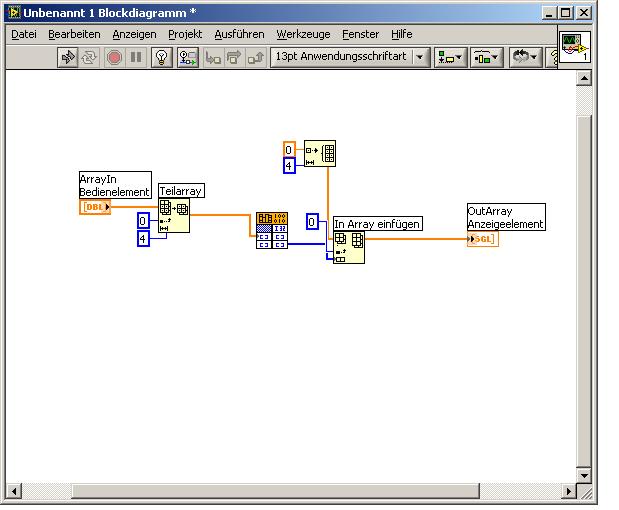Click the Step Over button

[234, 58]
